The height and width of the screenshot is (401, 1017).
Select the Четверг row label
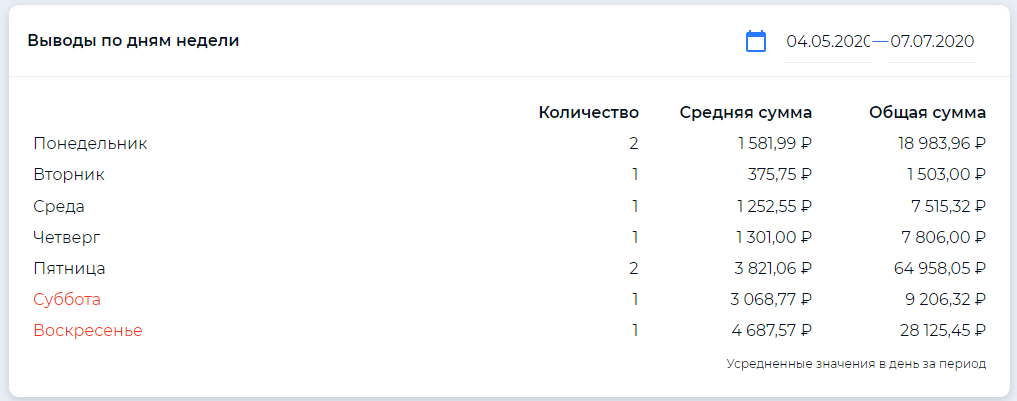pos(67,237)
